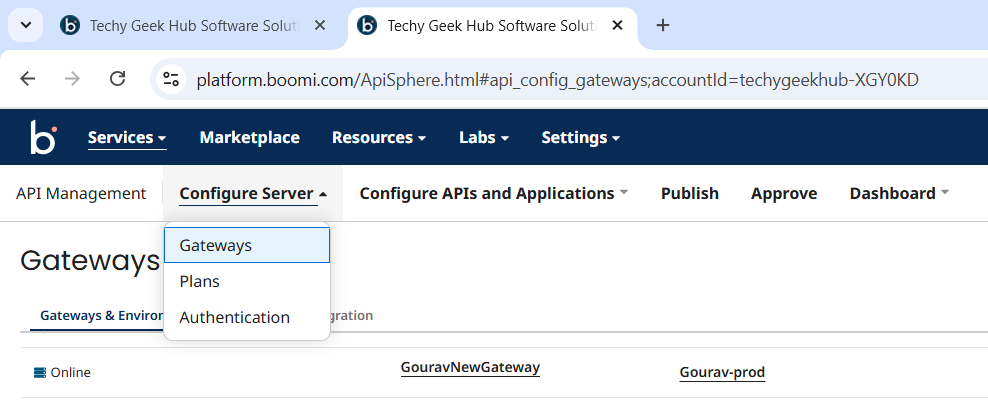Expand the Services dropdown menu
This screenshot has height=407, width=988.
pos(126,137)
